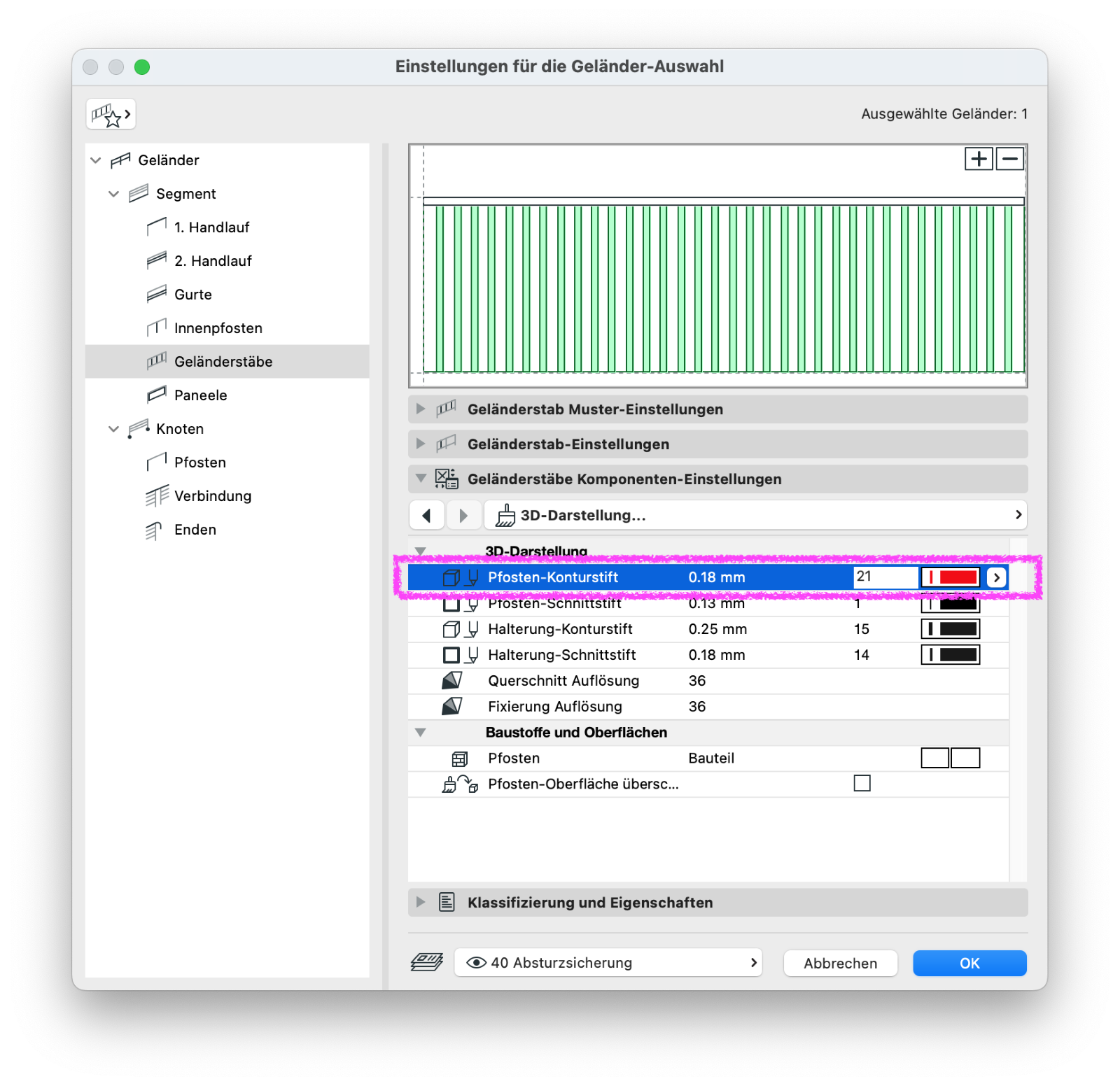Screen dimensions: 1120x1086
Task: Collapse Geländerstäbe Komponenten-Einstellungen panel
Action: tap(421, 479)
